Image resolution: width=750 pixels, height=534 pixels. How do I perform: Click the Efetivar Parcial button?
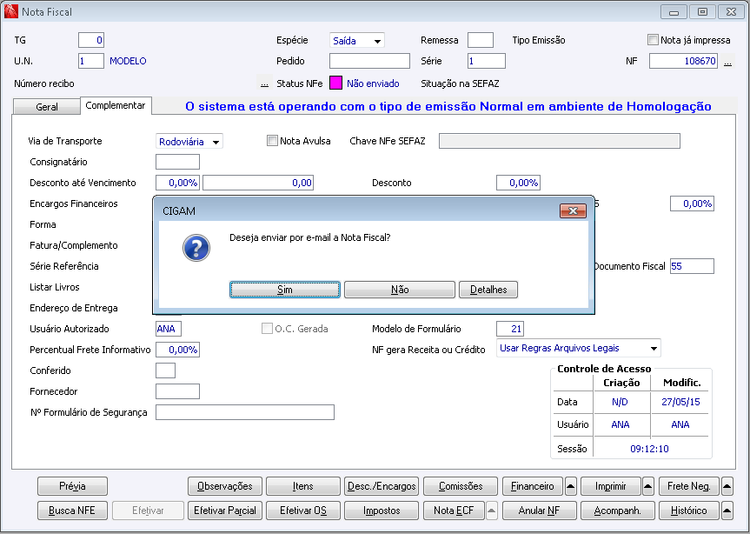225,511
